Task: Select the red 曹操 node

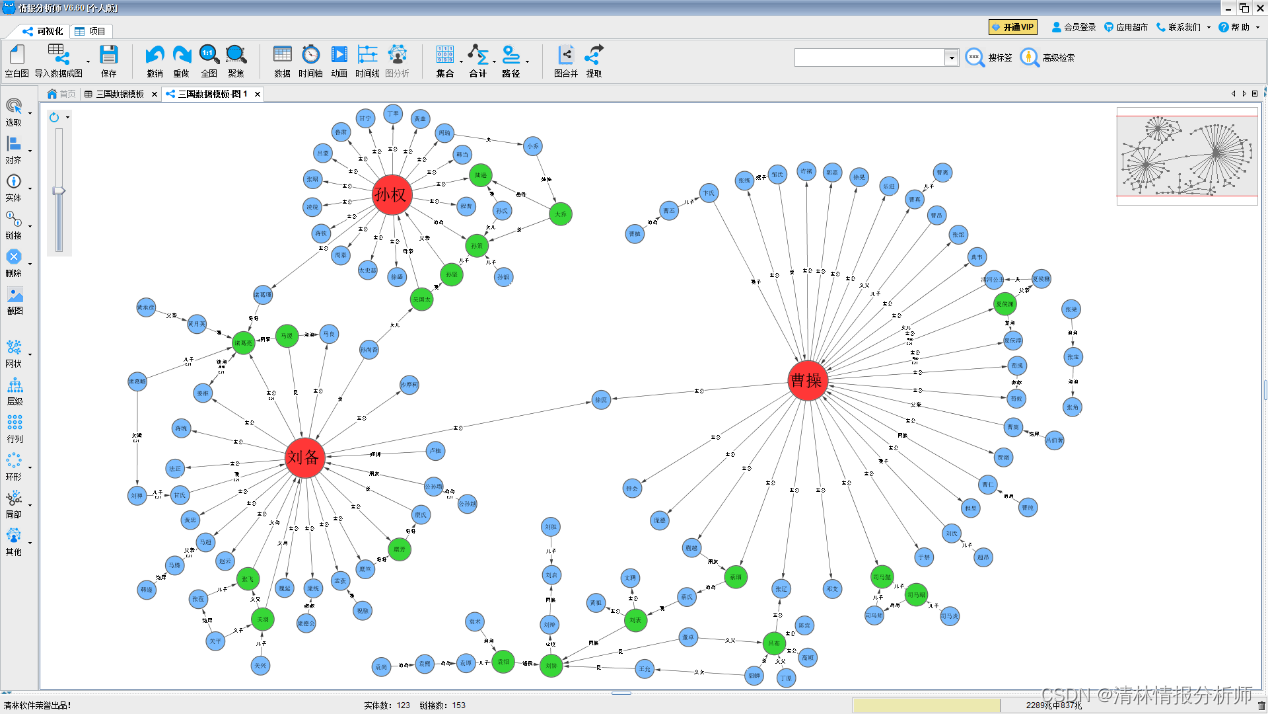Action: pyautogui.click(x=806, y=381)
